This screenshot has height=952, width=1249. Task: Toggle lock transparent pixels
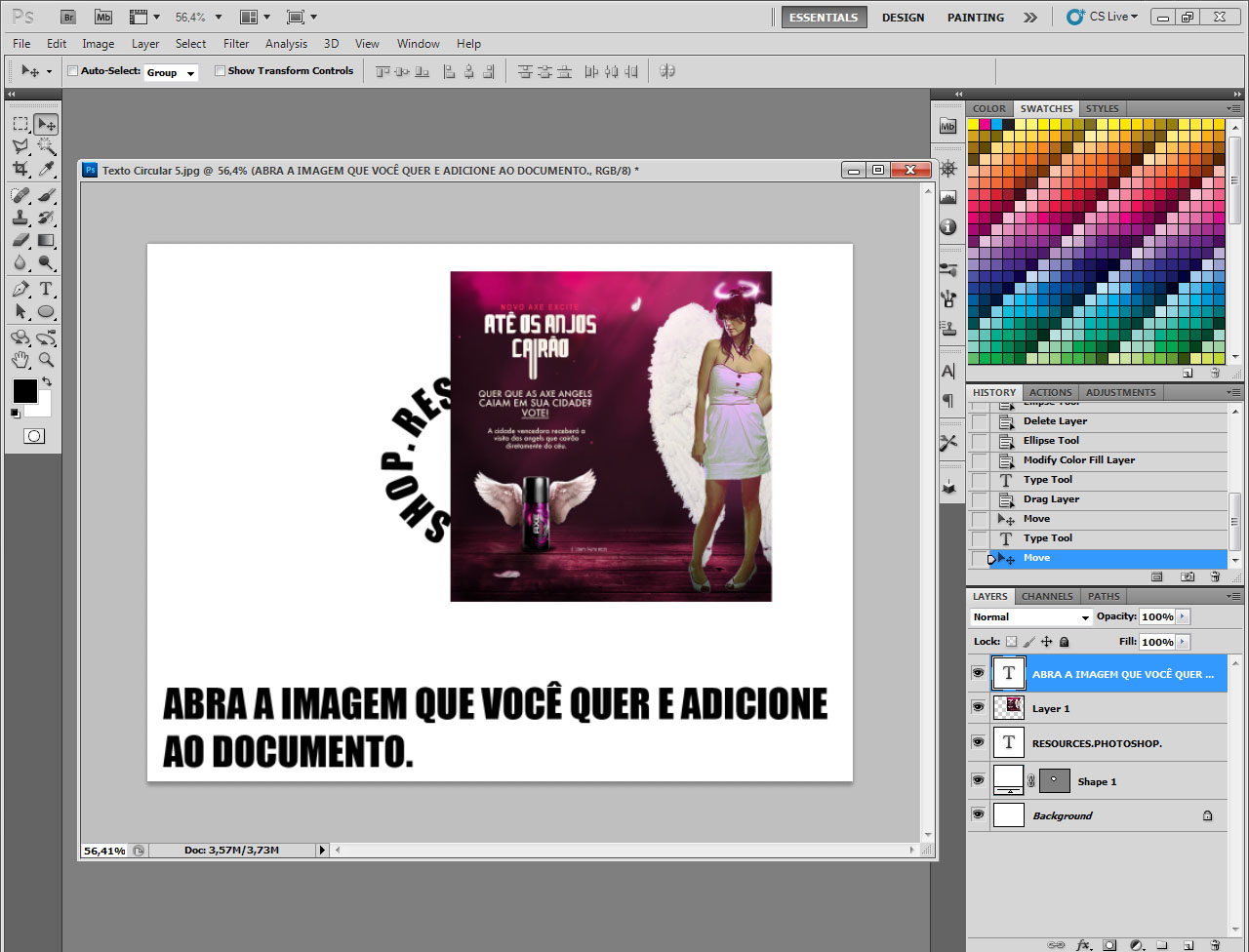point(1011,642)
